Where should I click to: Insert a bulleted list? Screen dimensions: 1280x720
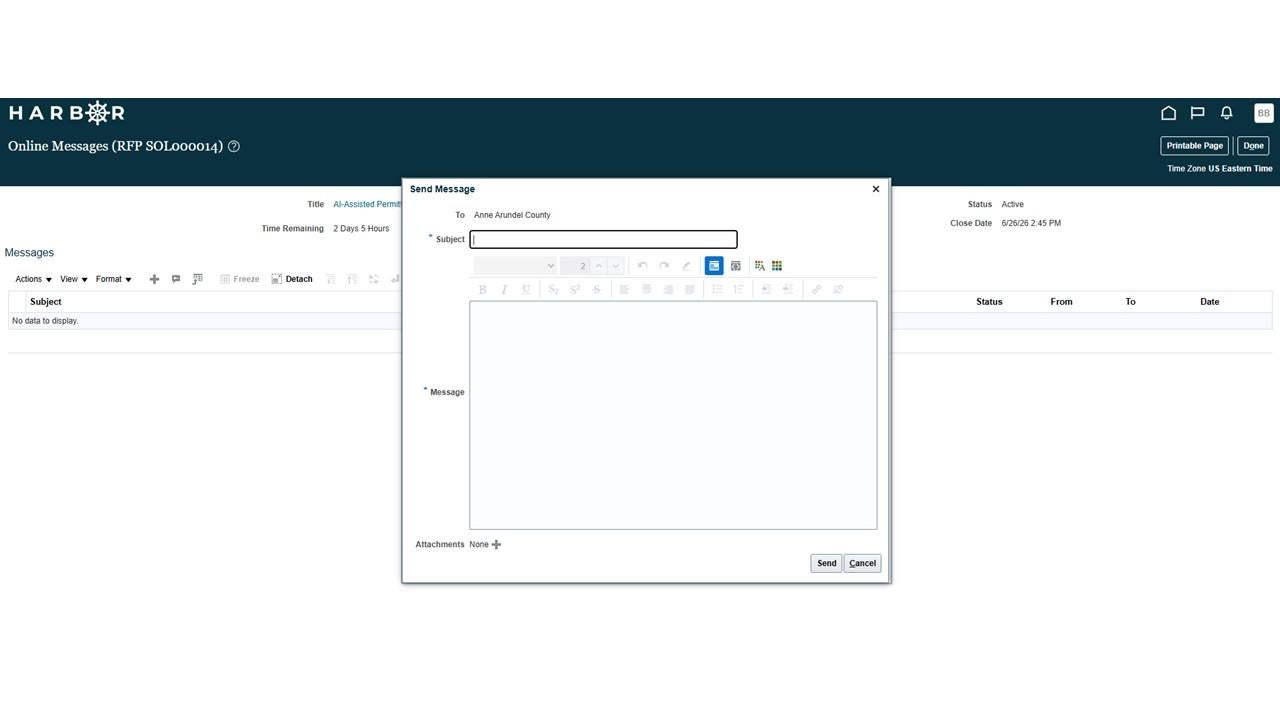(717, 289)
